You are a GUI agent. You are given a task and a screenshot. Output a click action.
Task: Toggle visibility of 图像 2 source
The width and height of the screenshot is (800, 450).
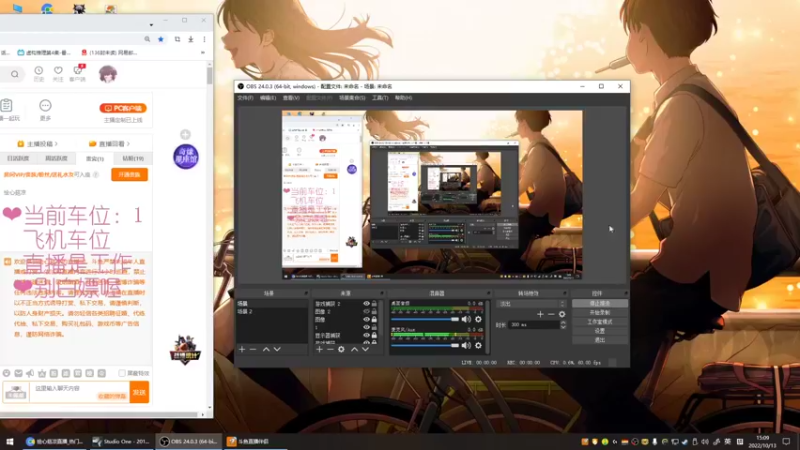pos(366,311)
